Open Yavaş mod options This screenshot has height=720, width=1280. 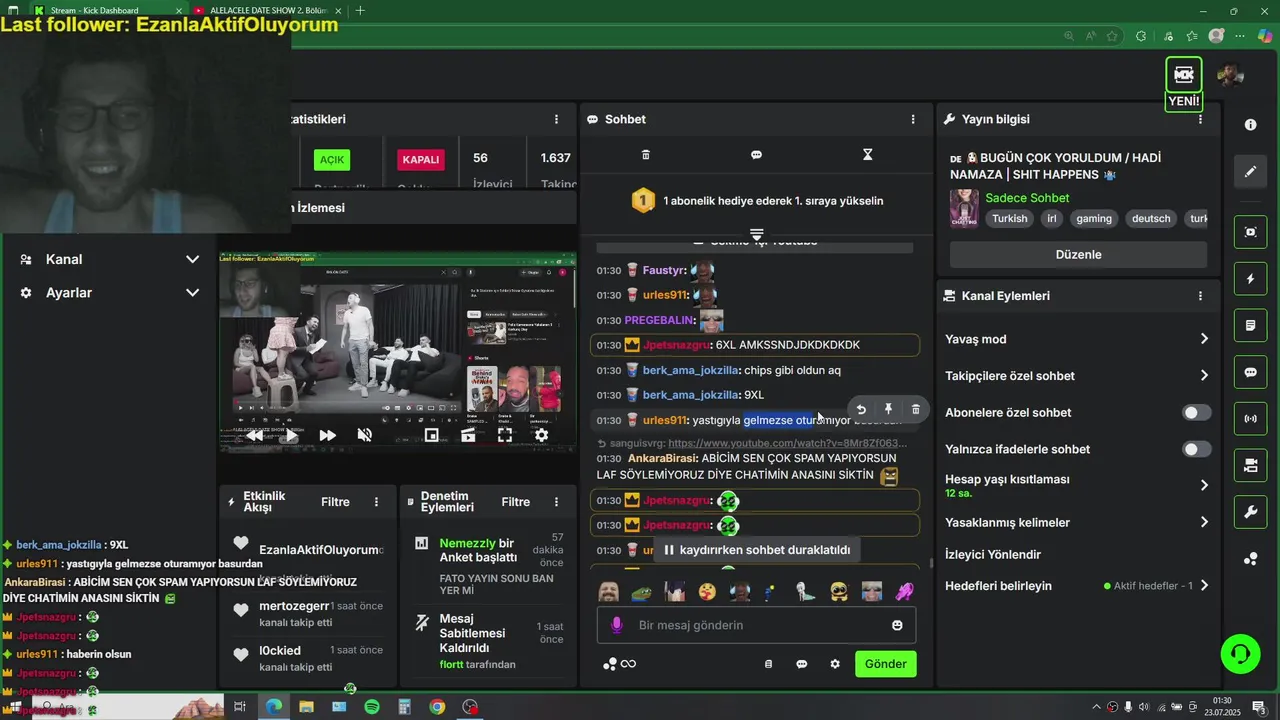tap(1077, 339)
